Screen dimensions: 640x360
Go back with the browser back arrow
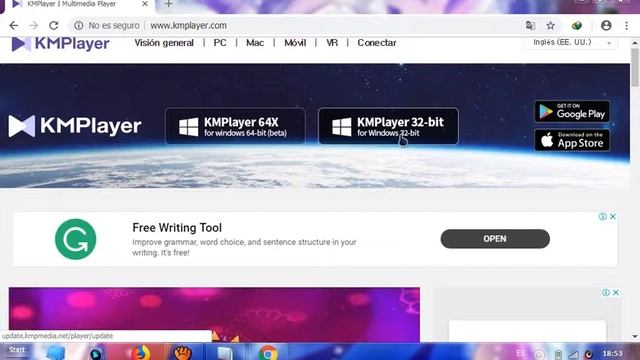(13, 25)
